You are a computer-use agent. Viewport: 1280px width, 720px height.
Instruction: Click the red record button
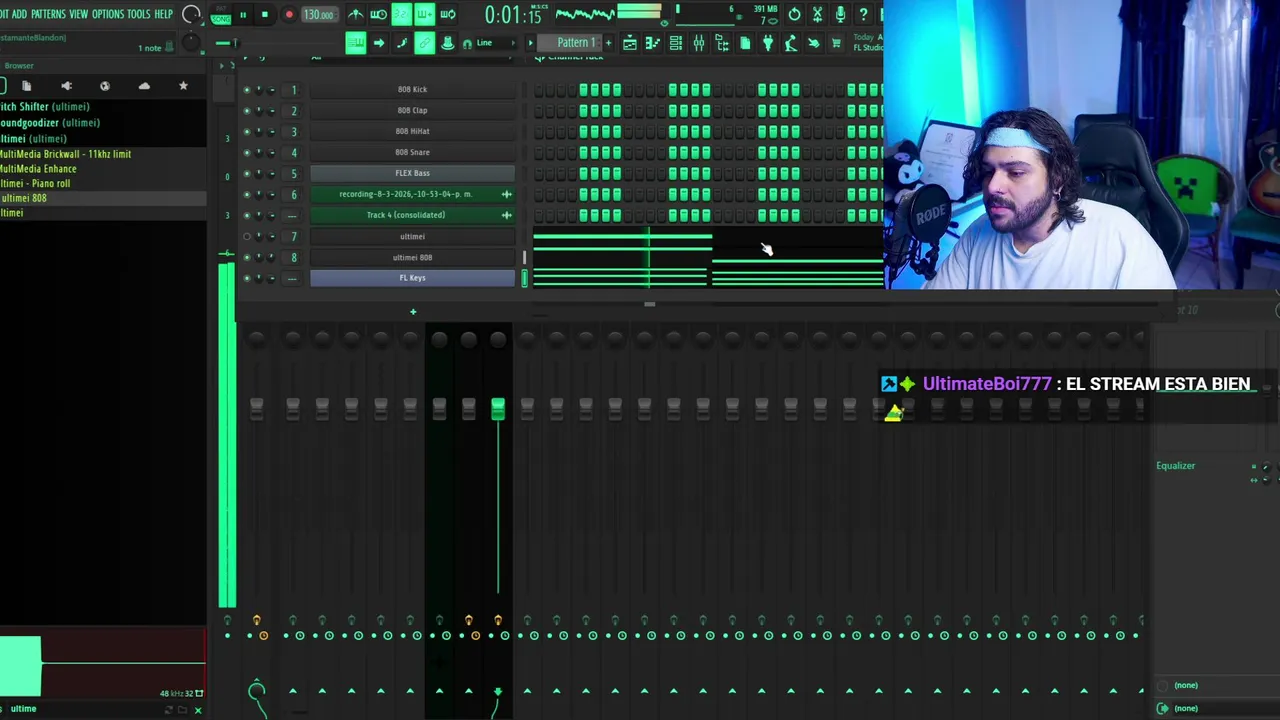290,14
